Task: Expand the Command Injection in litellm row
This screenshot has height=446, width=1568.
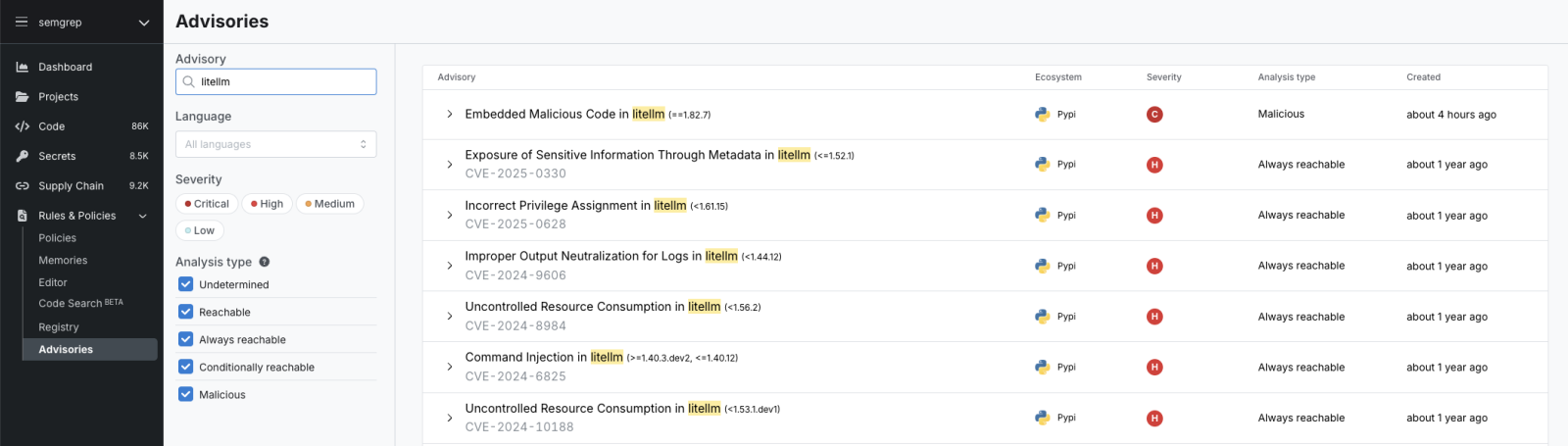Action: click(x=450, y=367)
